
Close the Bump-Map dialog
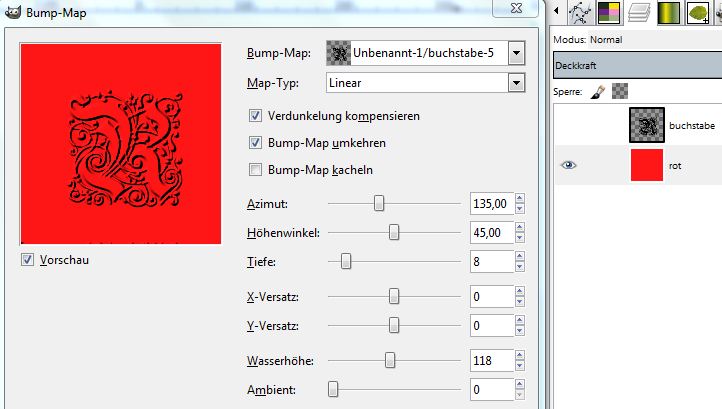(x=516, y=8)
